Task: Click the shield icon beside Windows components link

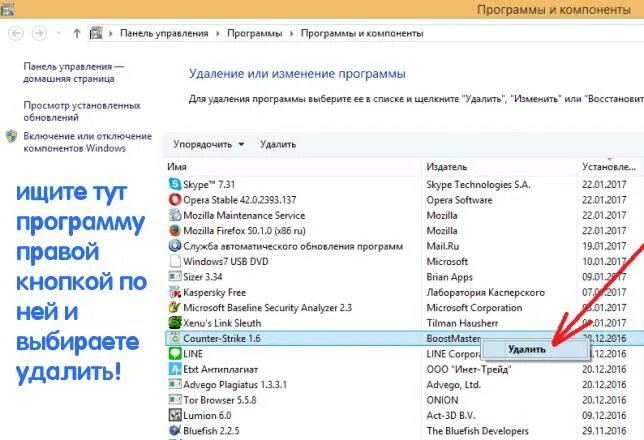Action: point(12,136)
